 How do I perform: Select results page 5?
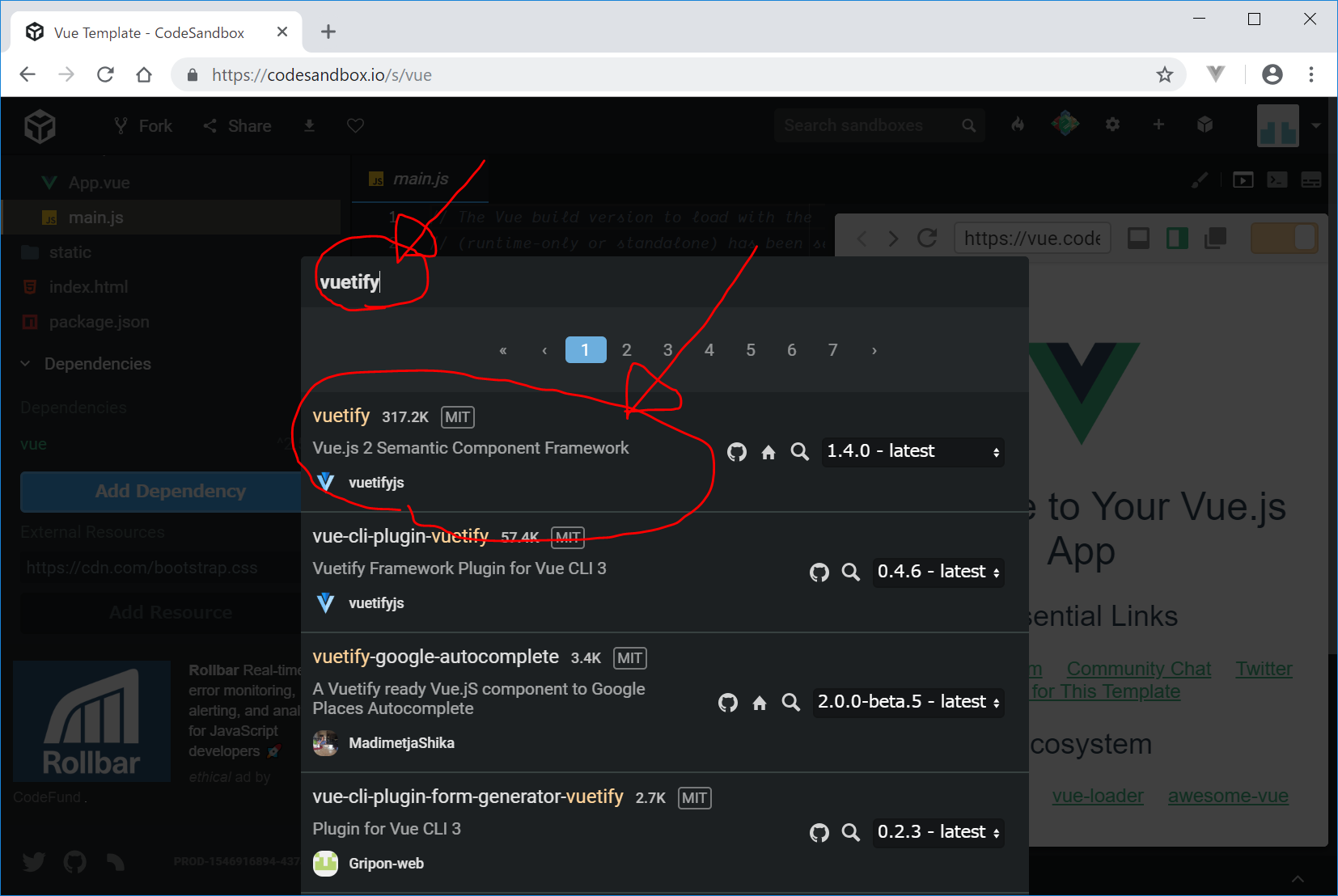point(751,350)
